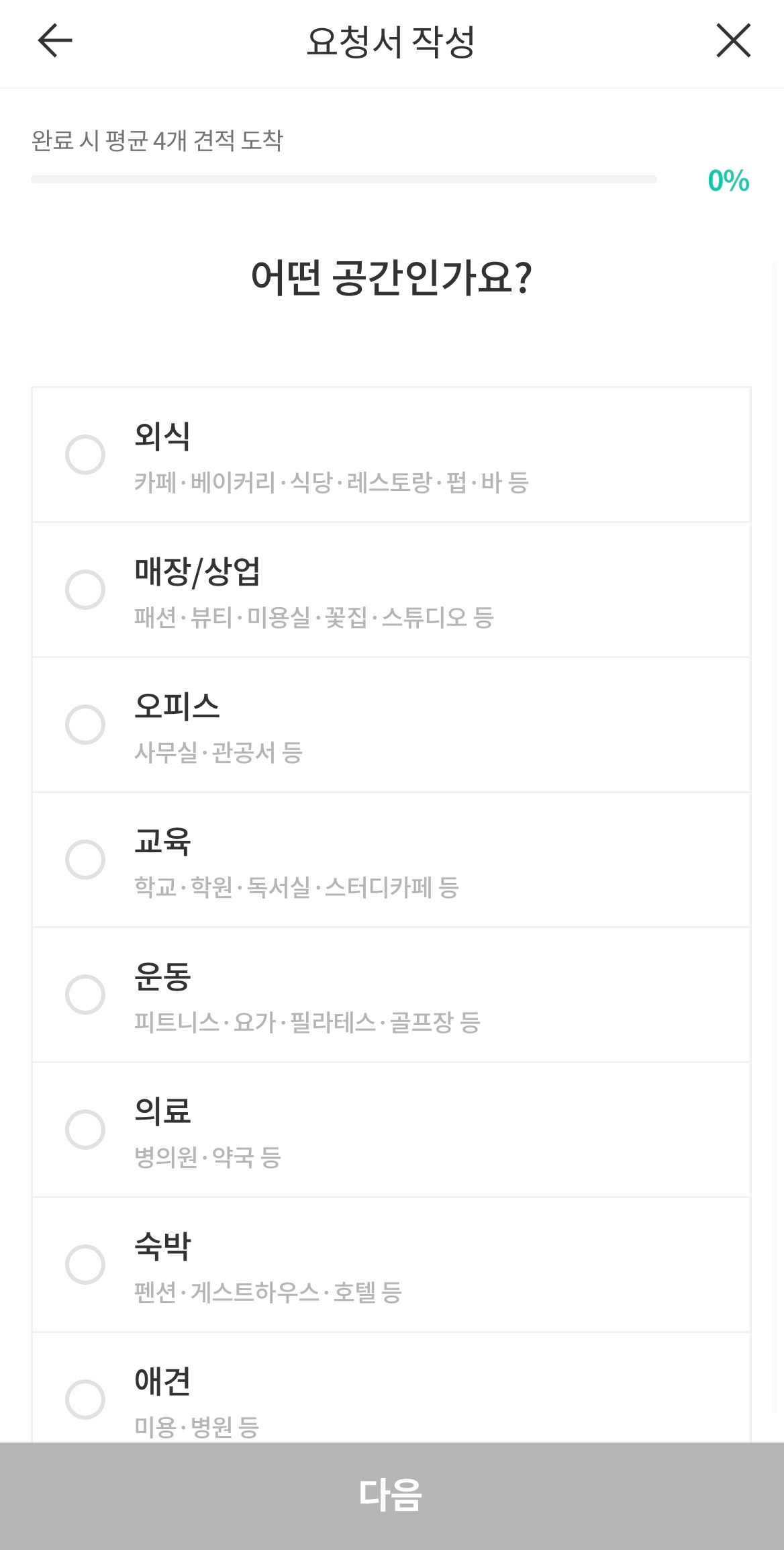Select the 외식 radio button

point(85,455)
